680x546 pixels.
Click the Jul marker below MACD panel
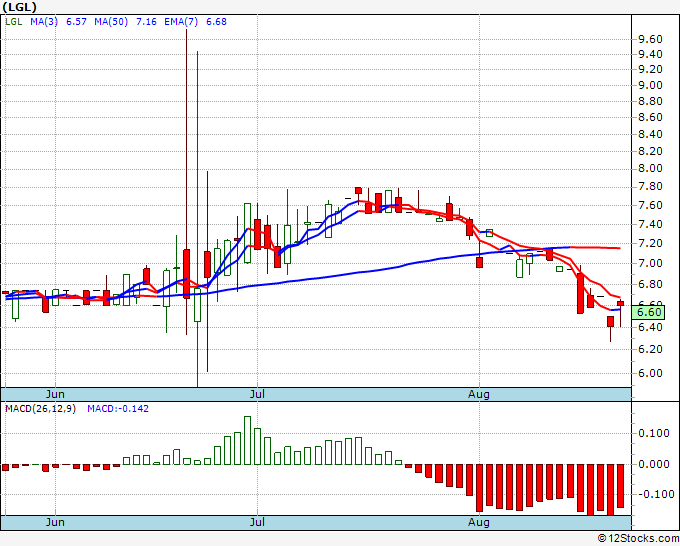[258, 522]
